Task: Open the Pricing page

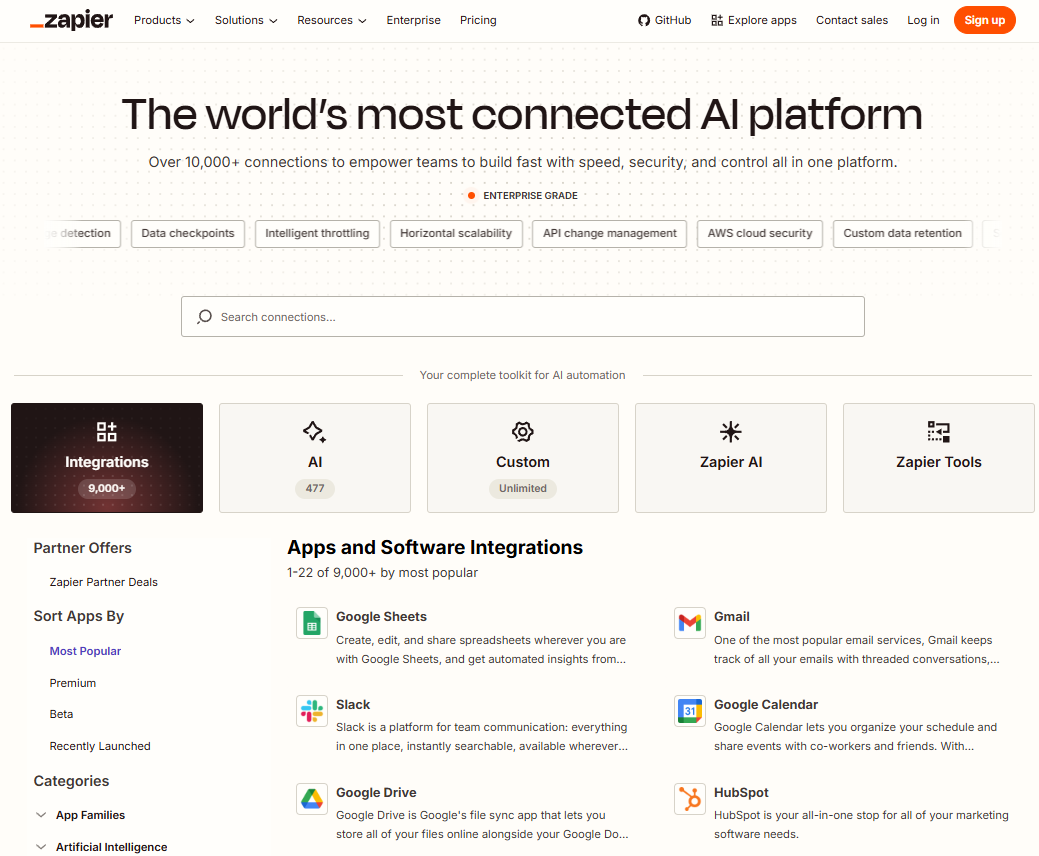Action: 478,21
